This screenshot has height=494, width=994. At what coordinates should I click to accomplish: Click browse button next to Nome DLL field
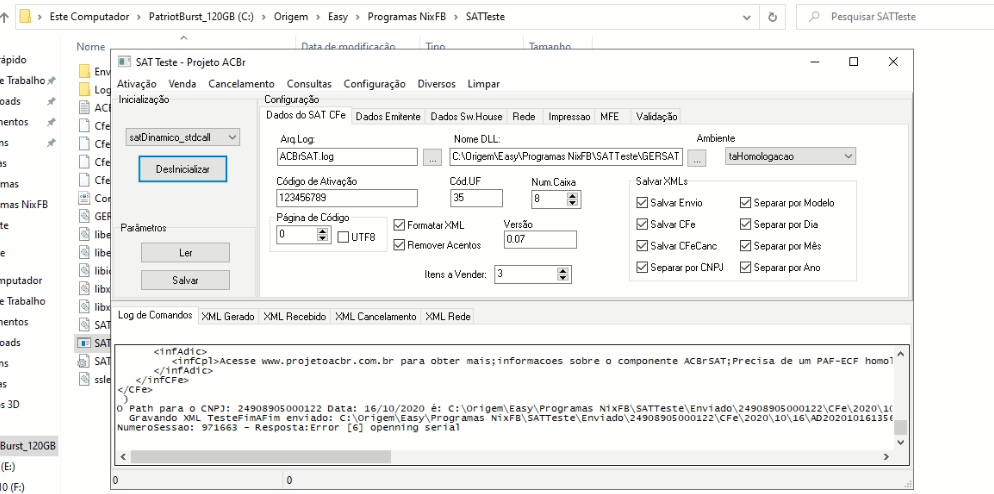697,158
